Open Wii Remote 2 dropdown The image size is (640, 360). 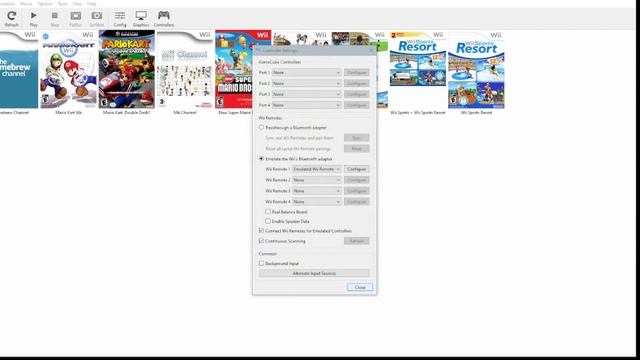coord(316,180)
